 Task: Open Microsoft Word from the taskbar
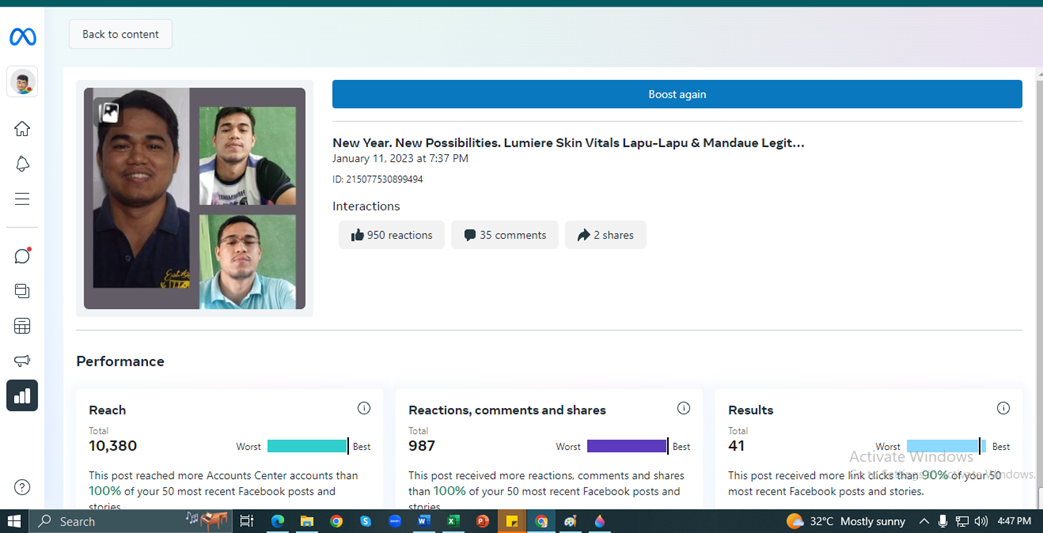[424, 521]
